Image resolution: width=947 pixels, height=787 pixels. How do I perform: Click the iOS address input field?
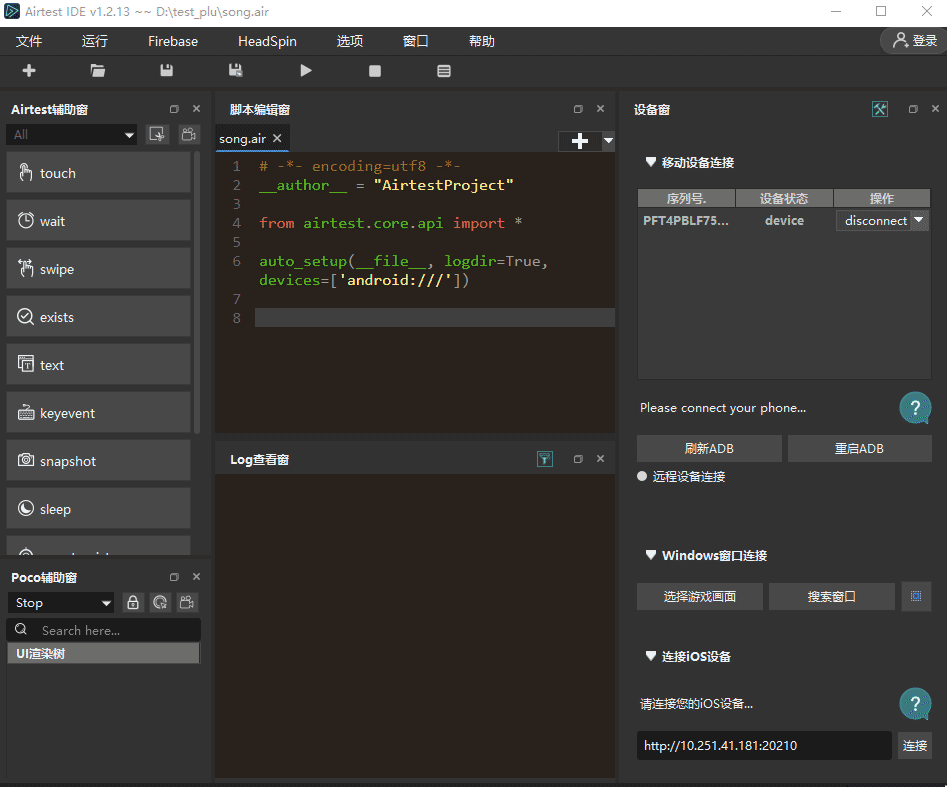coord(764,745)
